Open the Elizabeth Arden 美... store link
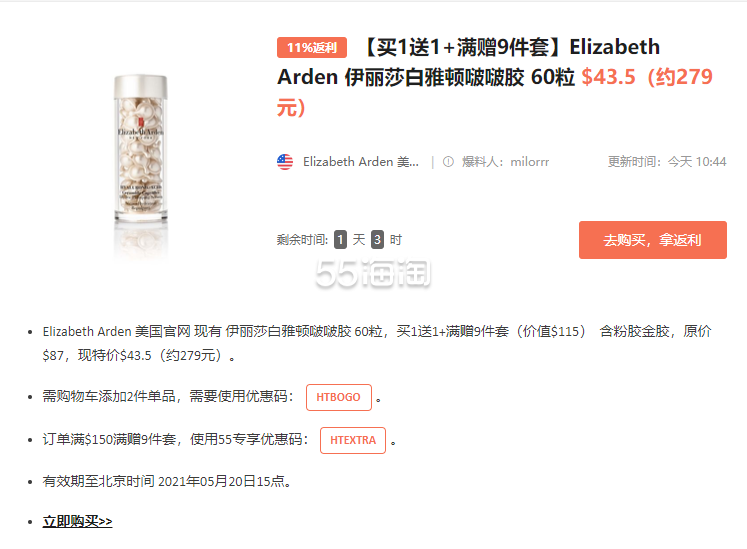Image resolution: width=747 pixels, height=549 pixels. coord(361,162)
